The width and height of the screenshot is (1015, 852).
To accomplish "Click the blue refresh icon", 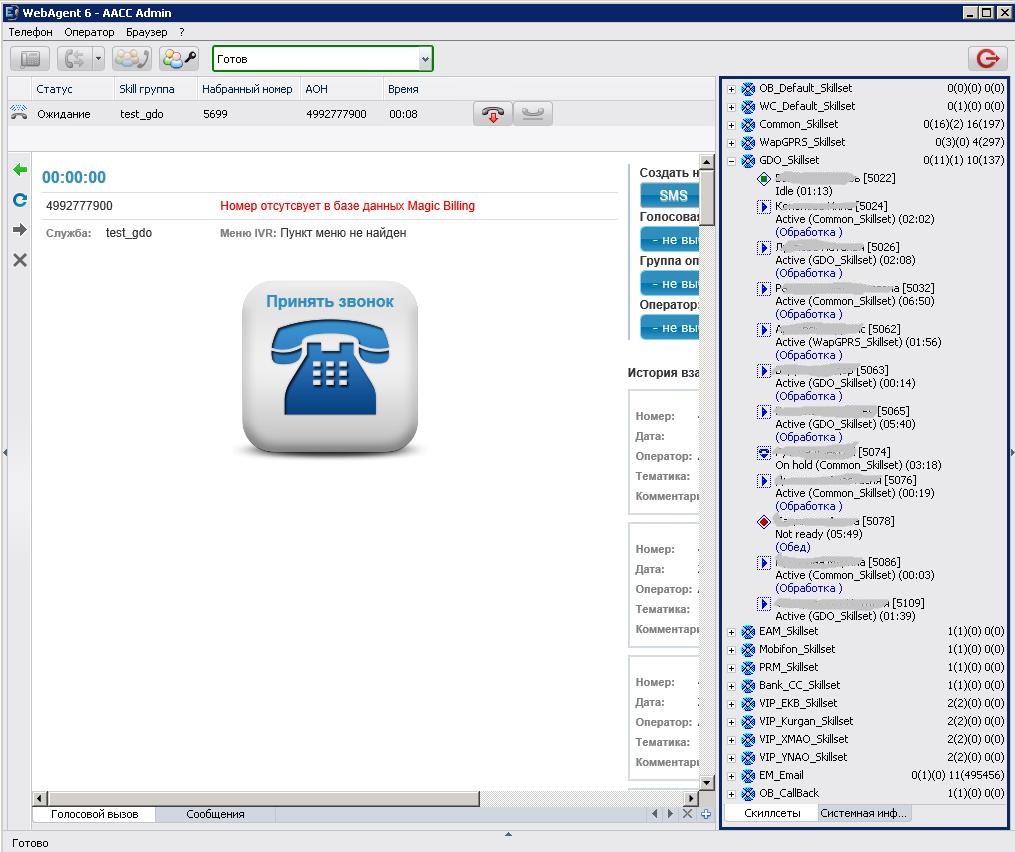I will point(20,200).
